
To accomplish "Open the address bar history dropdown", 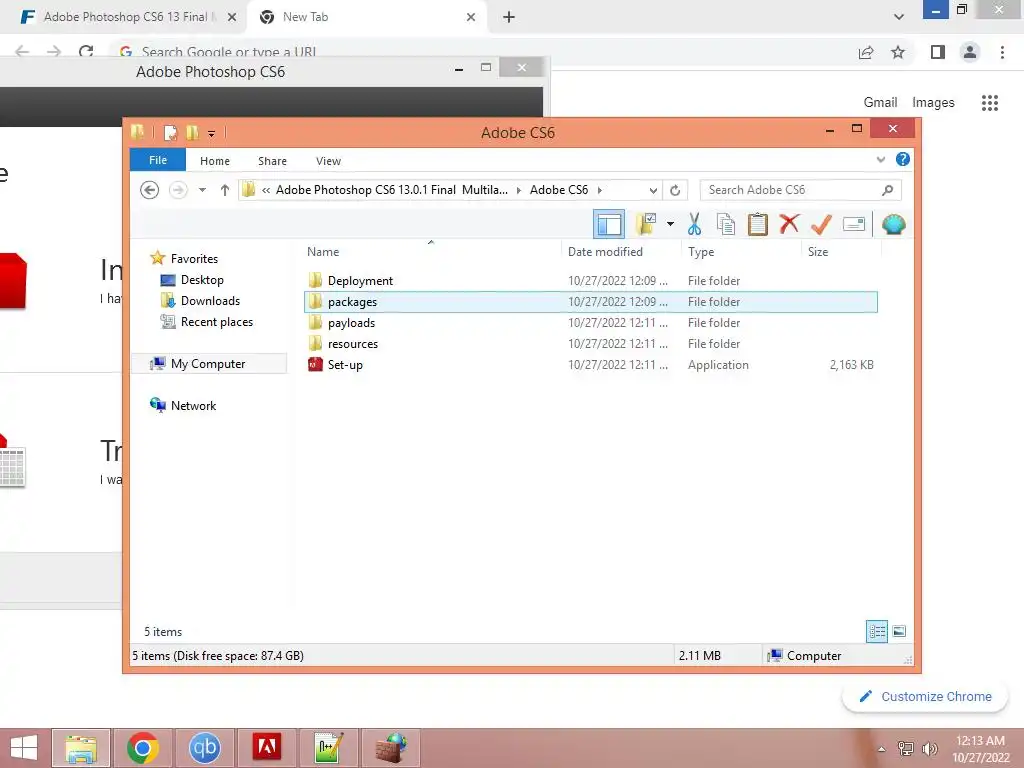I will 653,190.
